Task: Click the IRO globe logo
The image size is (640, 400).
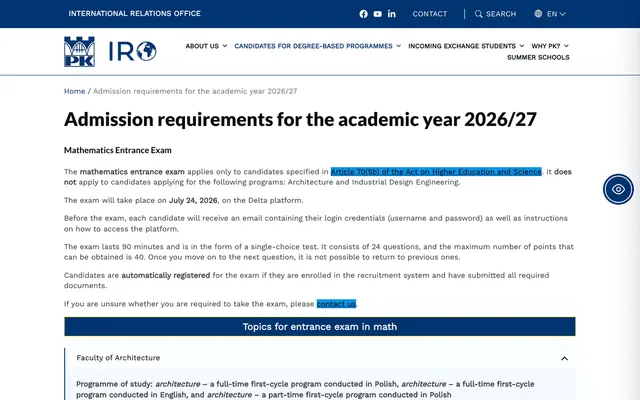Action: 133,51
